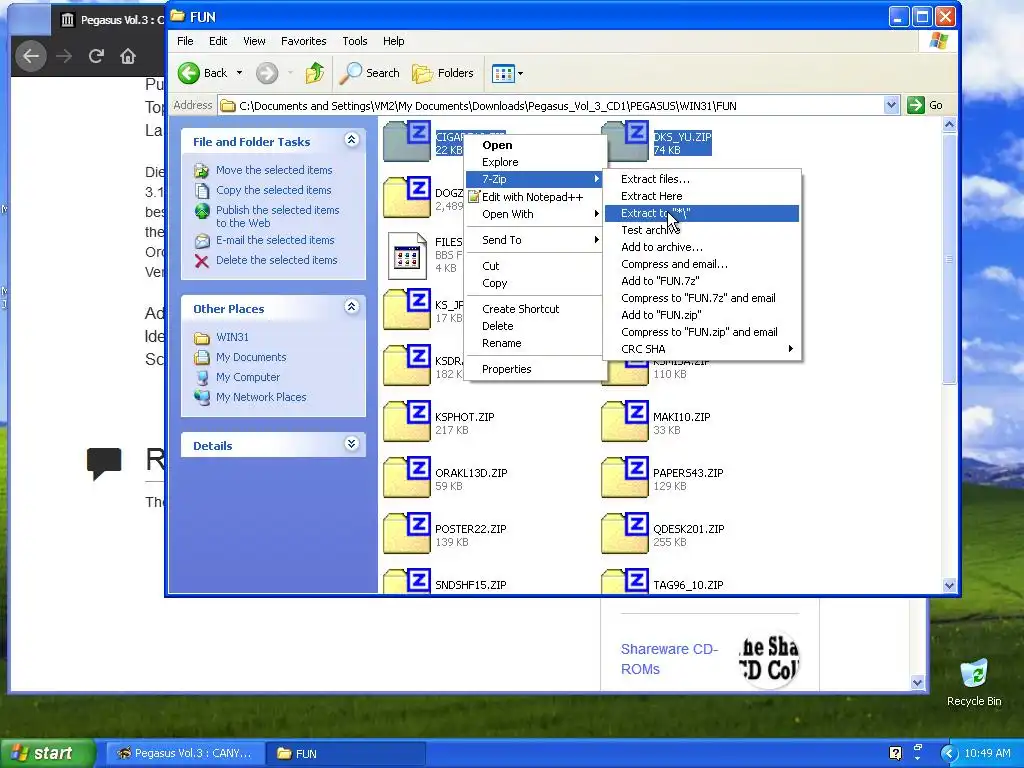Click the Back arrow in FUN window toolbar

[x=189, y=73]
